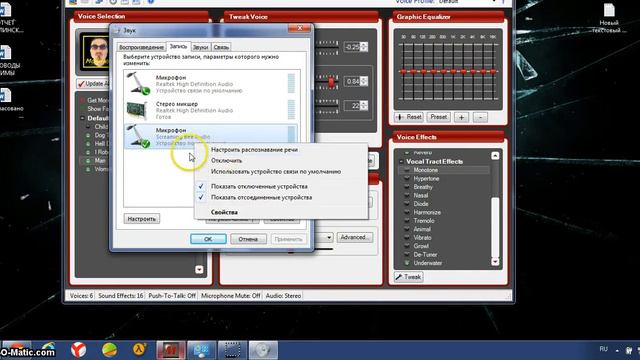The height and width of the screenshot is (360, 640).
Task: Click the Advanced button
Action: (355, 237)
